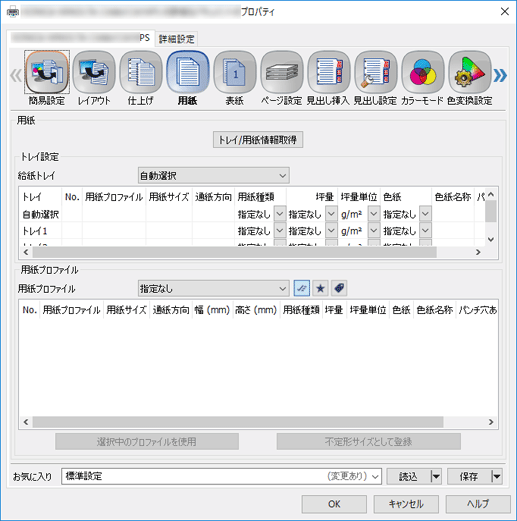Click profile list horizontal scroll left arrow
The height and width of the screenshot is (521, 517).
[x=26, y=422]
